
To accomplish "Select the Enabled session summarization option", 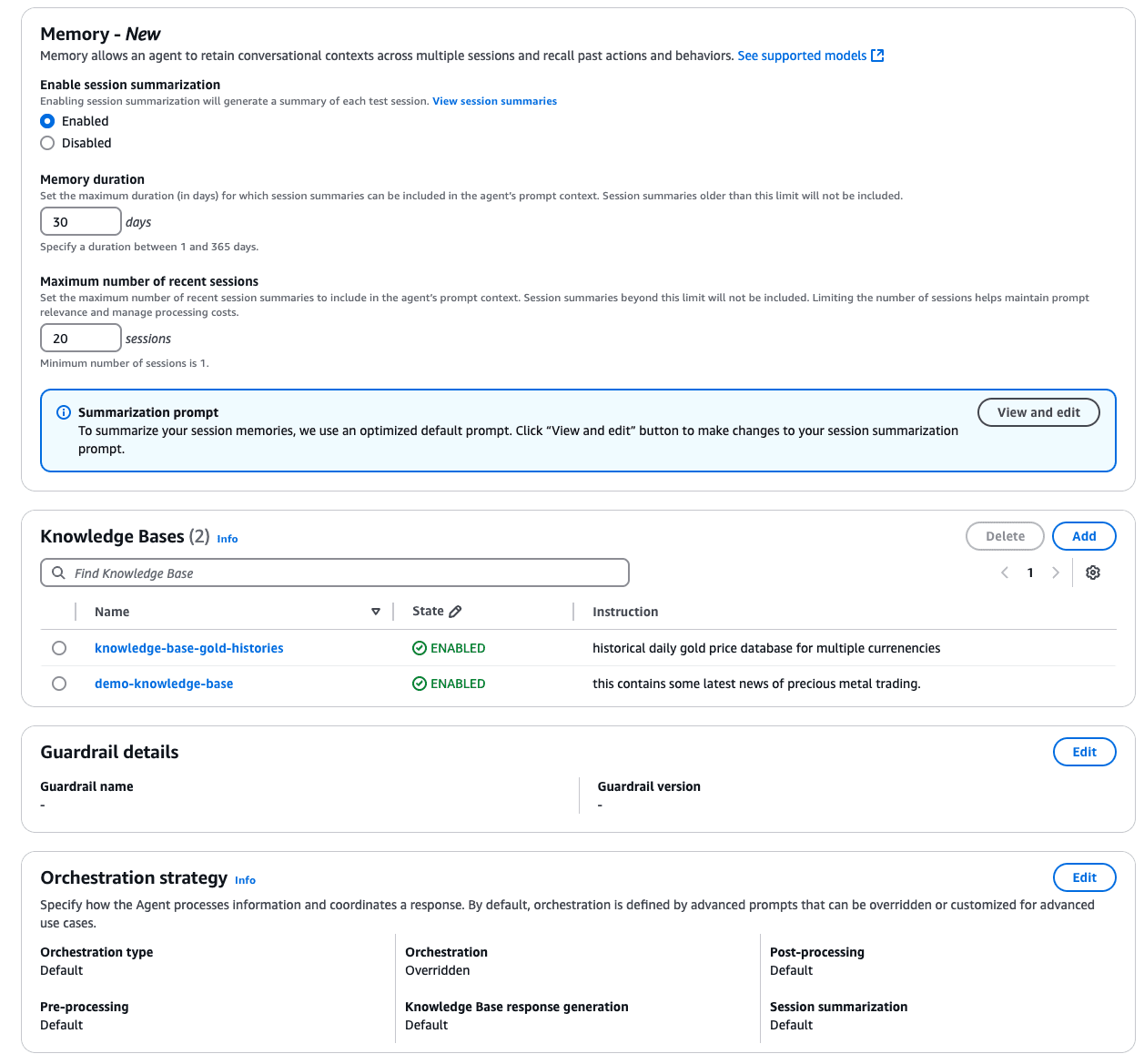I will click(47, 121).
